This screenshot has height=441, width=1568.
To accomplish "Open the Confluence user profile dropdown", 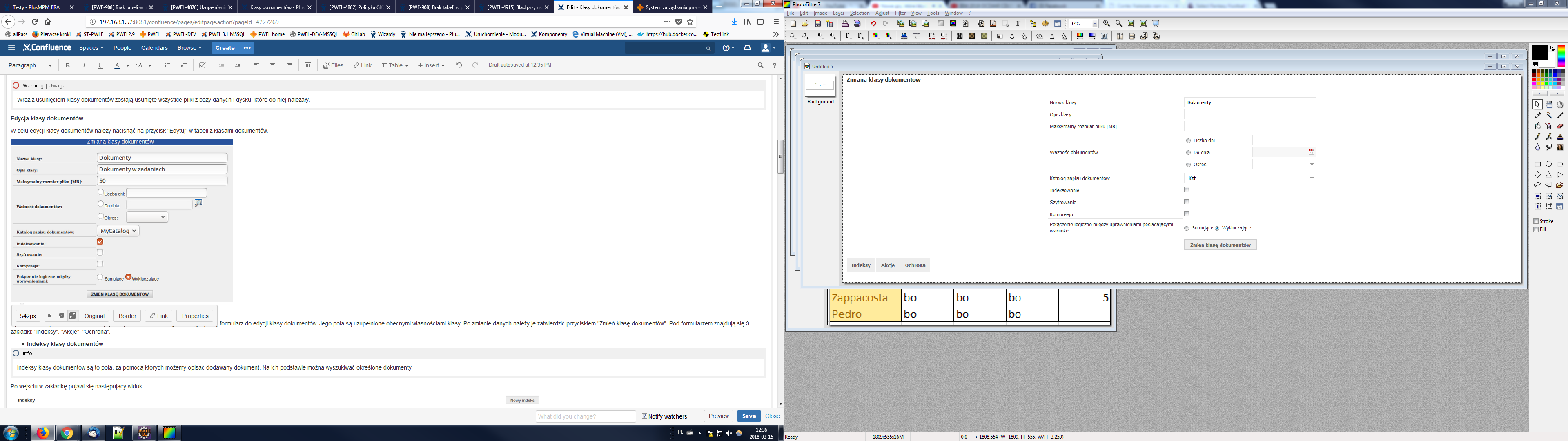I will click(768, 47).
